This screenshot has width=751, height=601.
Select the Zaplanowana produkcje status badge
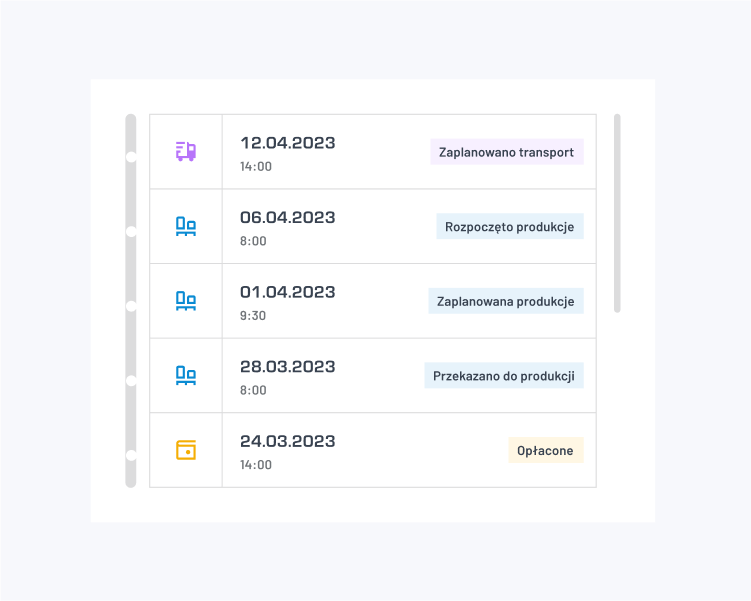(x=506, y=301)
